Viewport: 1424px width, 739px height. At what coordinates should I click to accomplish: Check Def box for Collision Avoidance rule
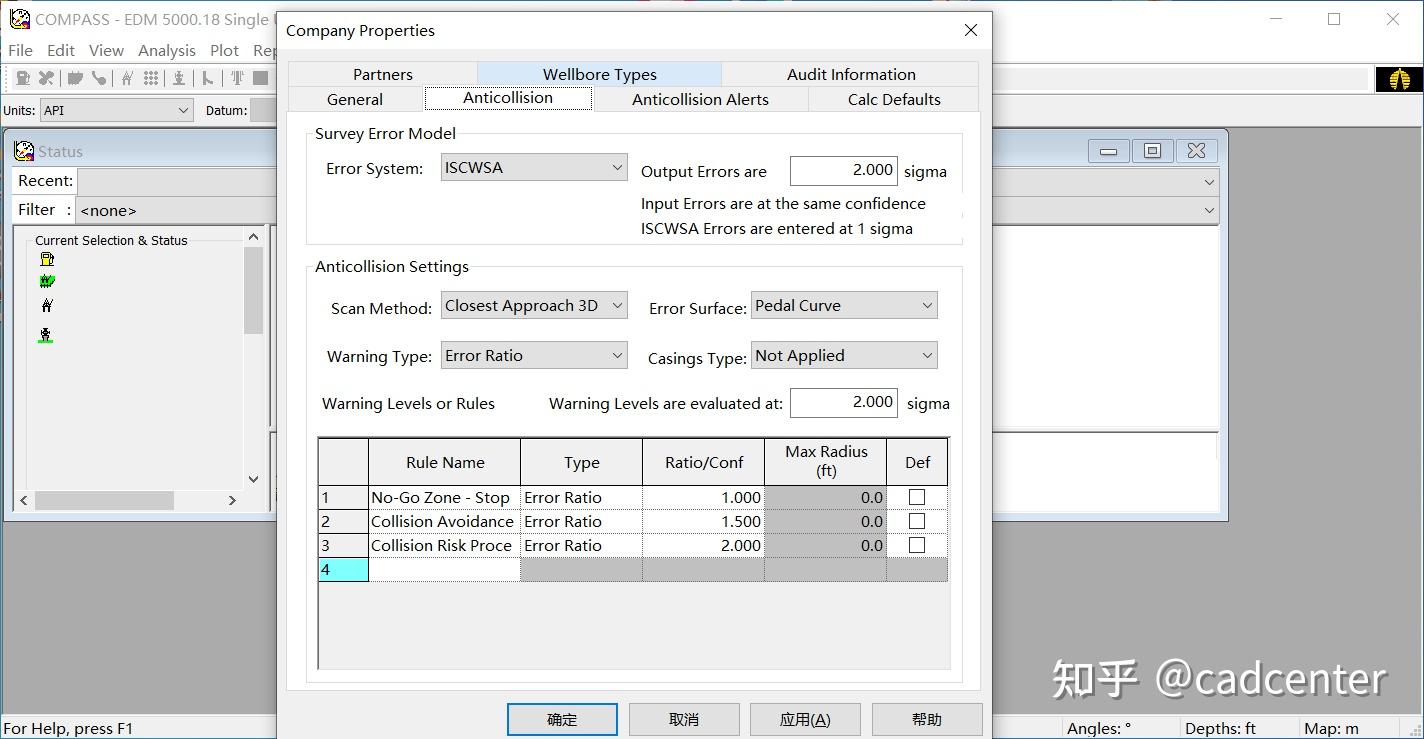[917, 521]
